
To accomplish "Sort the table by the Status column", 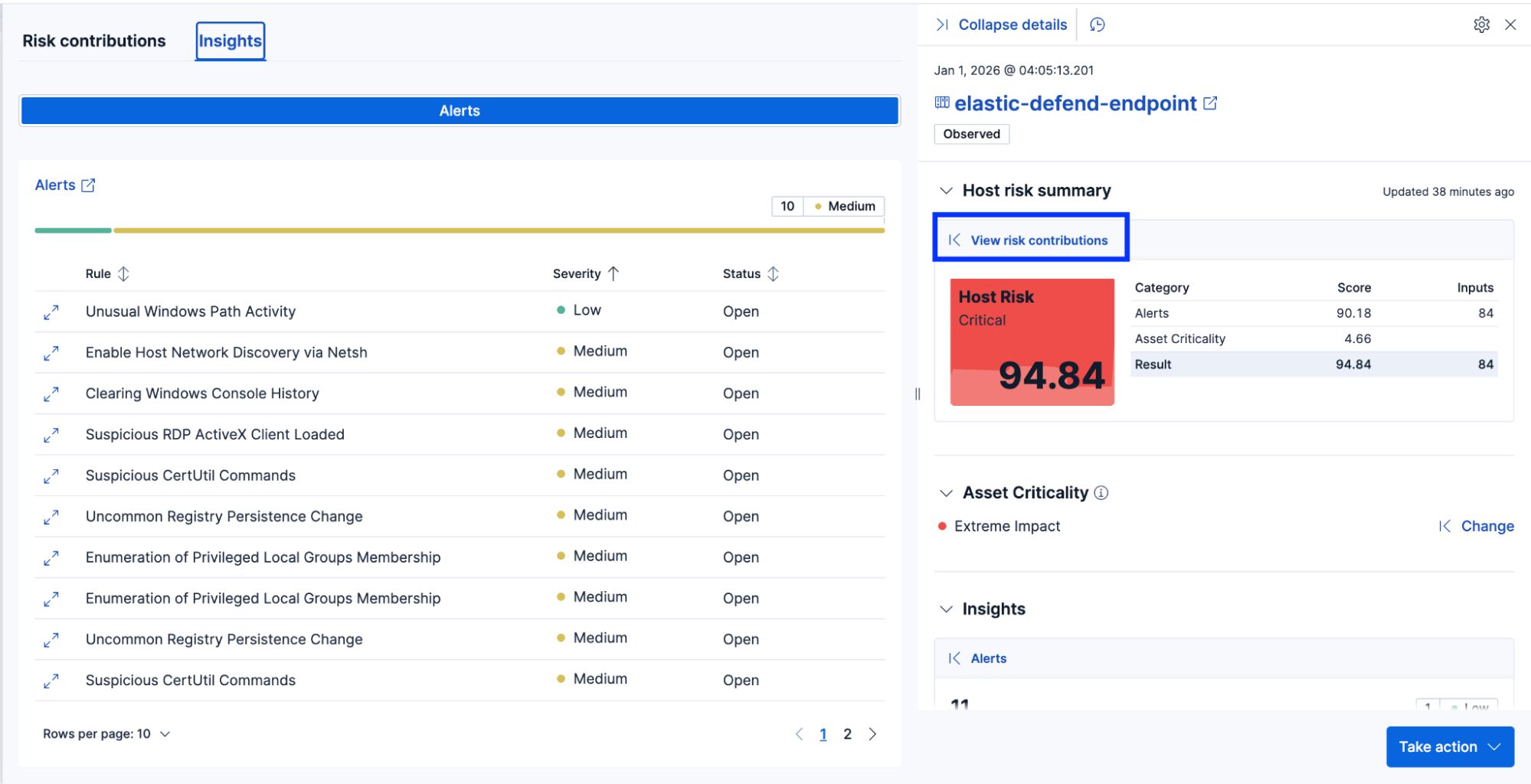I will coord(751,273).
